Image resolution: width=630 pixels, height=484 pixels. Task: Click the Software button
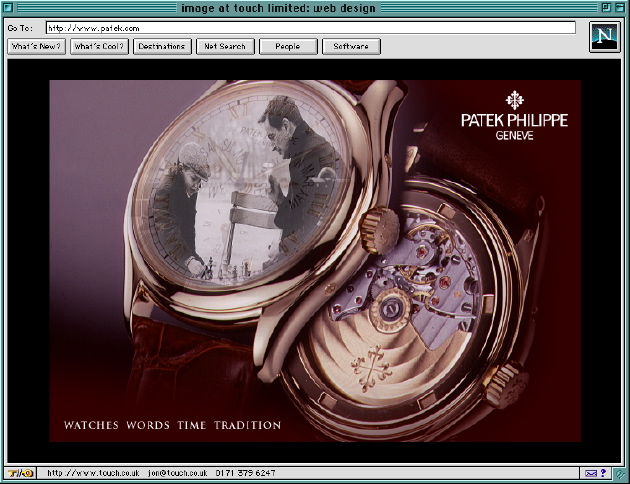[351, 47]
